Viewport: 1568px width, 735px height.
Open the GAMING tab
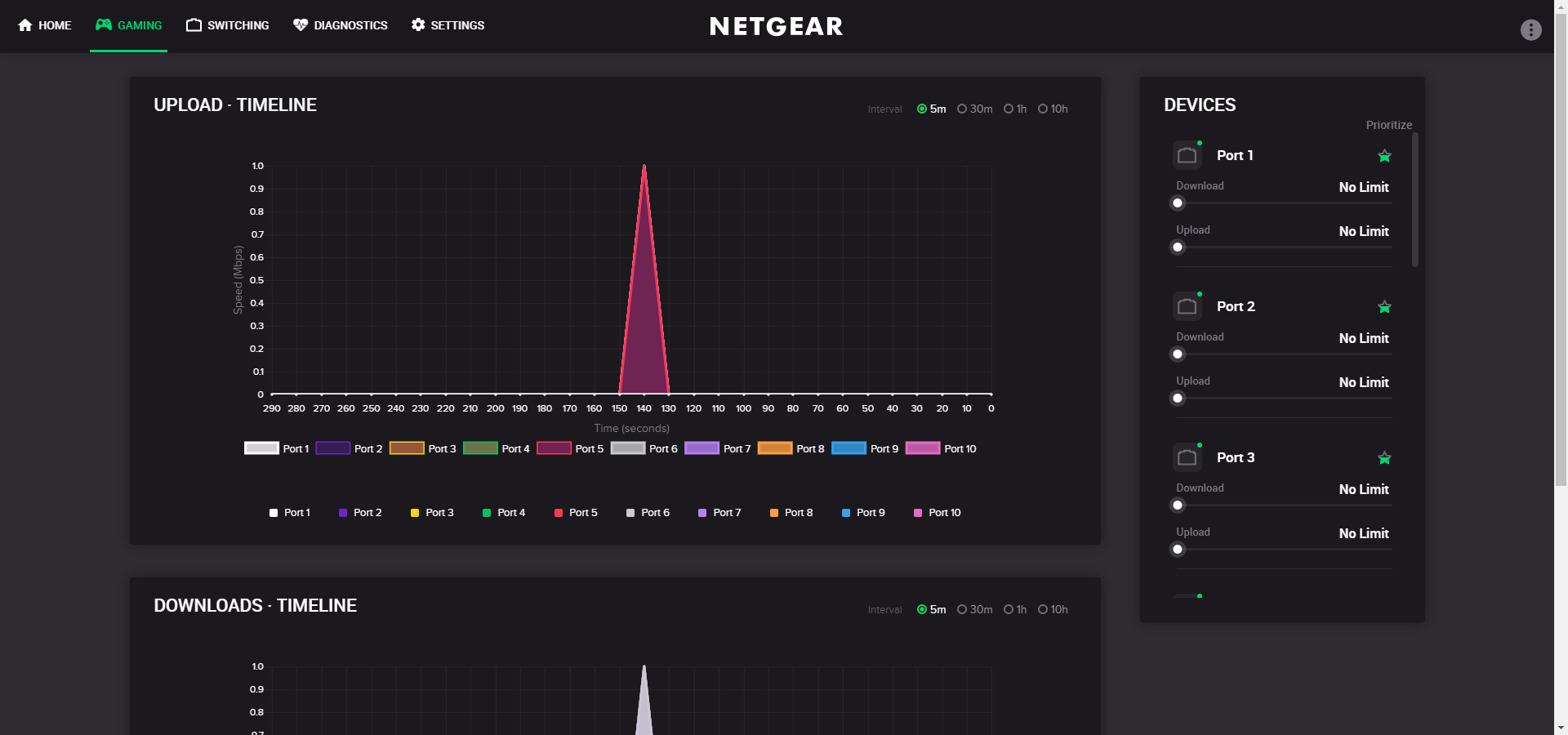tap(128, 25)
